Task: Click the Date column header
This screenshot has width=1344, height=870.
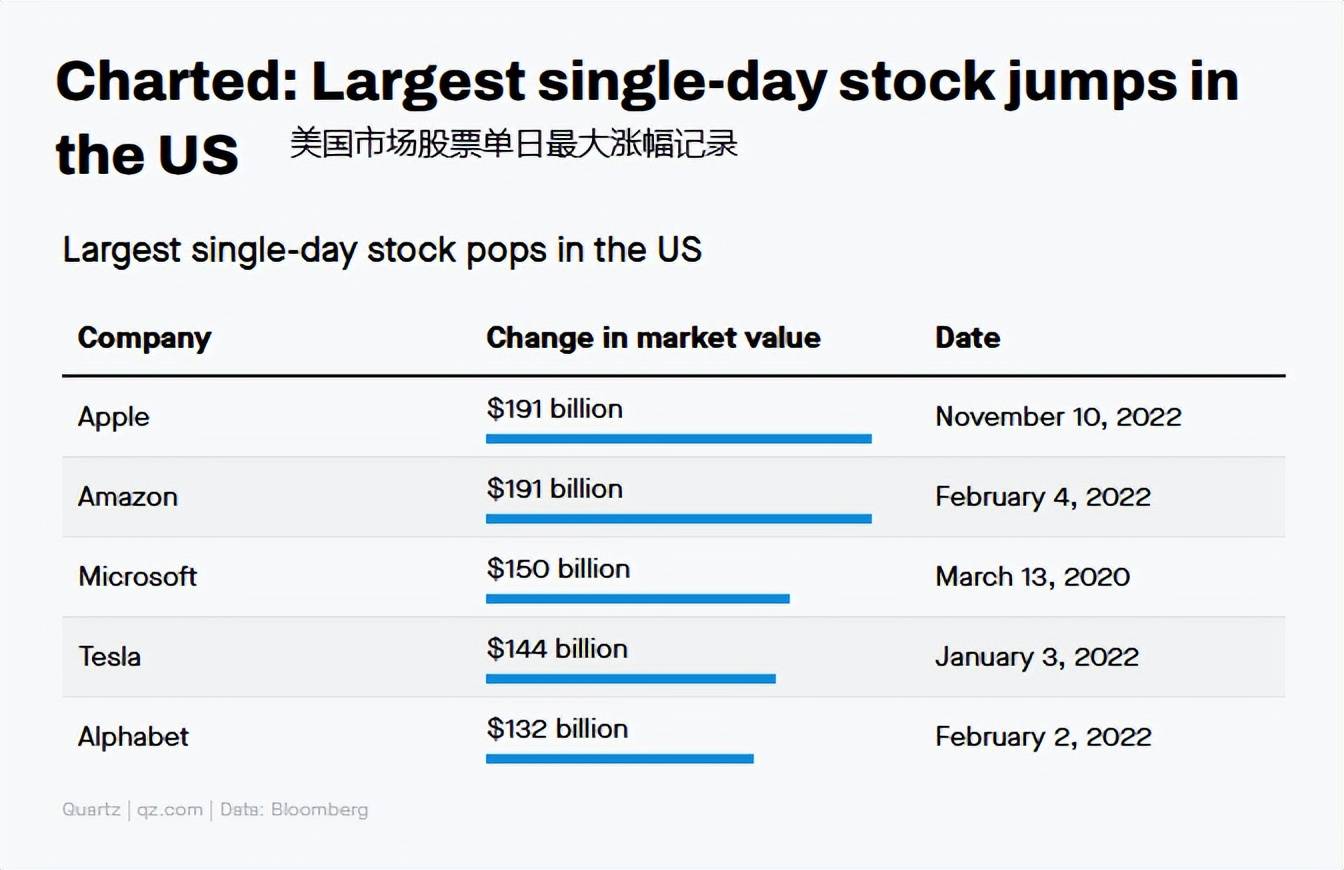Action: tap(967, 338)
